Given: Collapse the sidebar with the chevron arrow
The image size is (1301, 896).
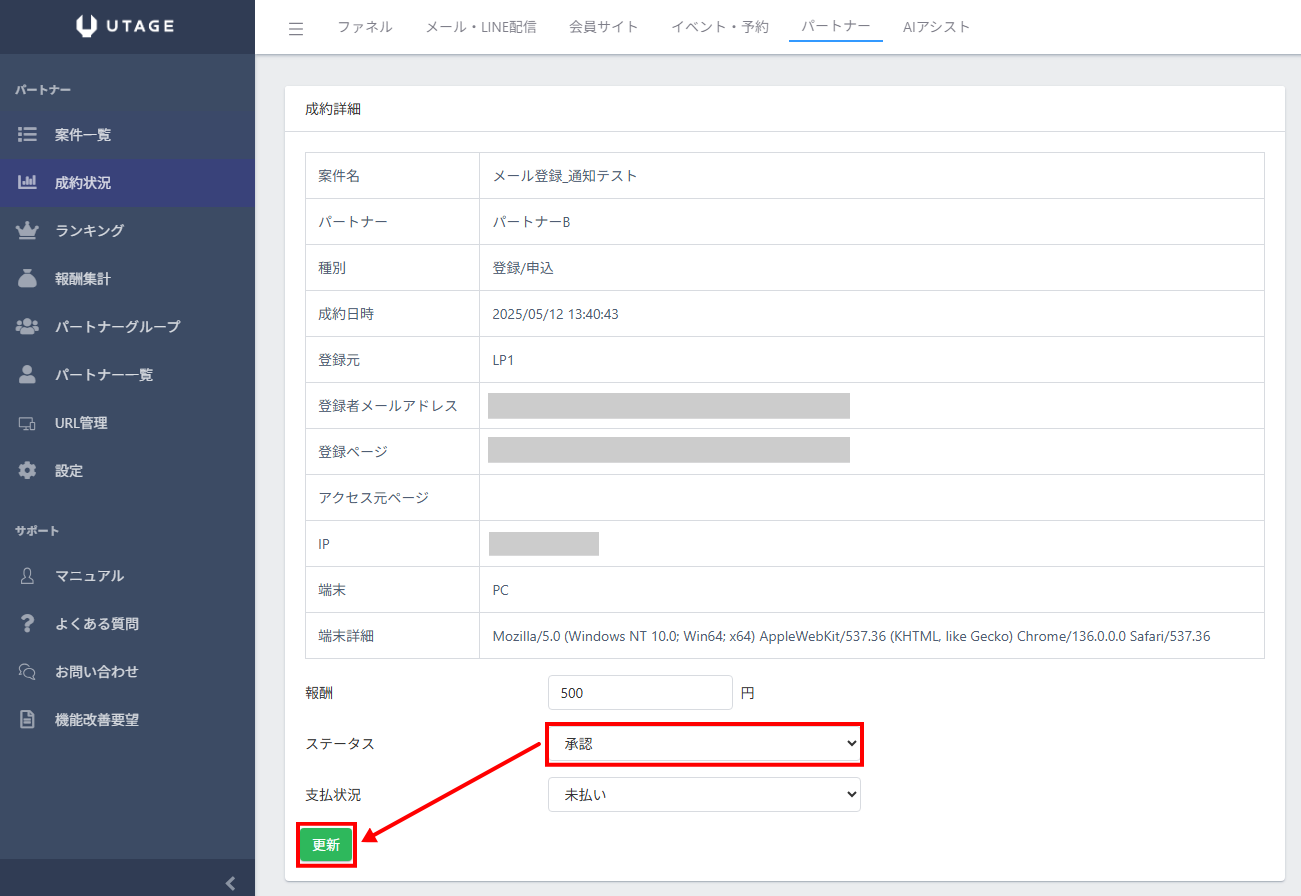Looking at the screenshot, I should coord(231,882).
